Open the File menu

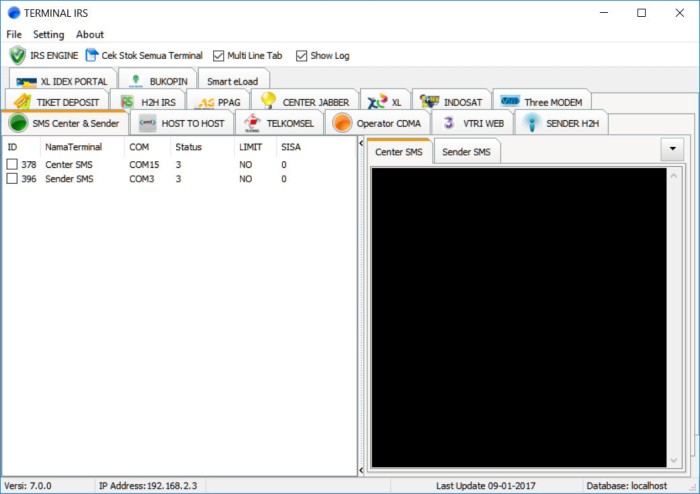14,34
